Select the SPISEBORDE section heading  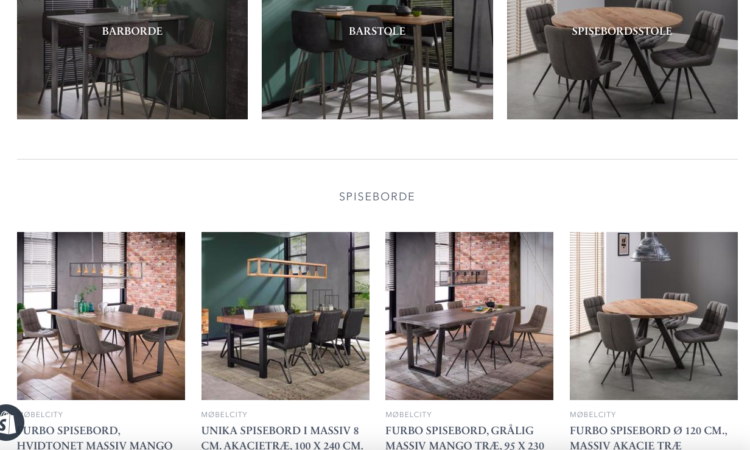(x=377, y=197)
